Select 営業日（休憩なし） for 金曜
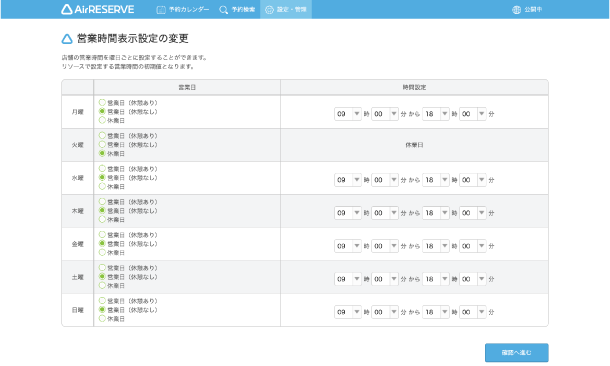 click(x=102, y=243)
